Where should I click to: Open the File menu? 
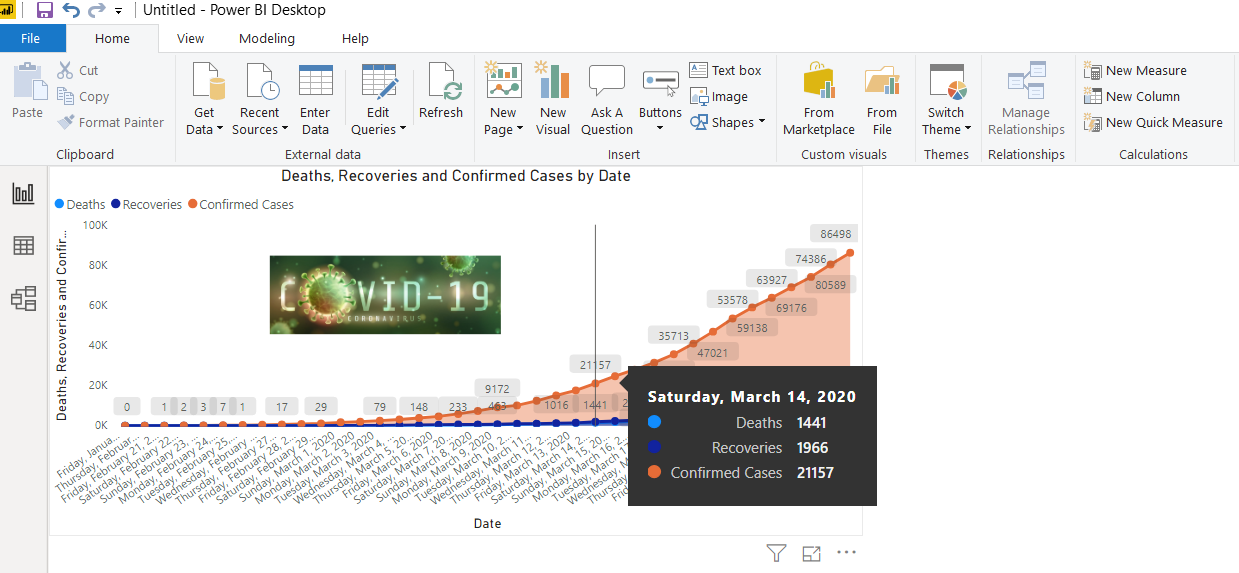click(31, 38)
